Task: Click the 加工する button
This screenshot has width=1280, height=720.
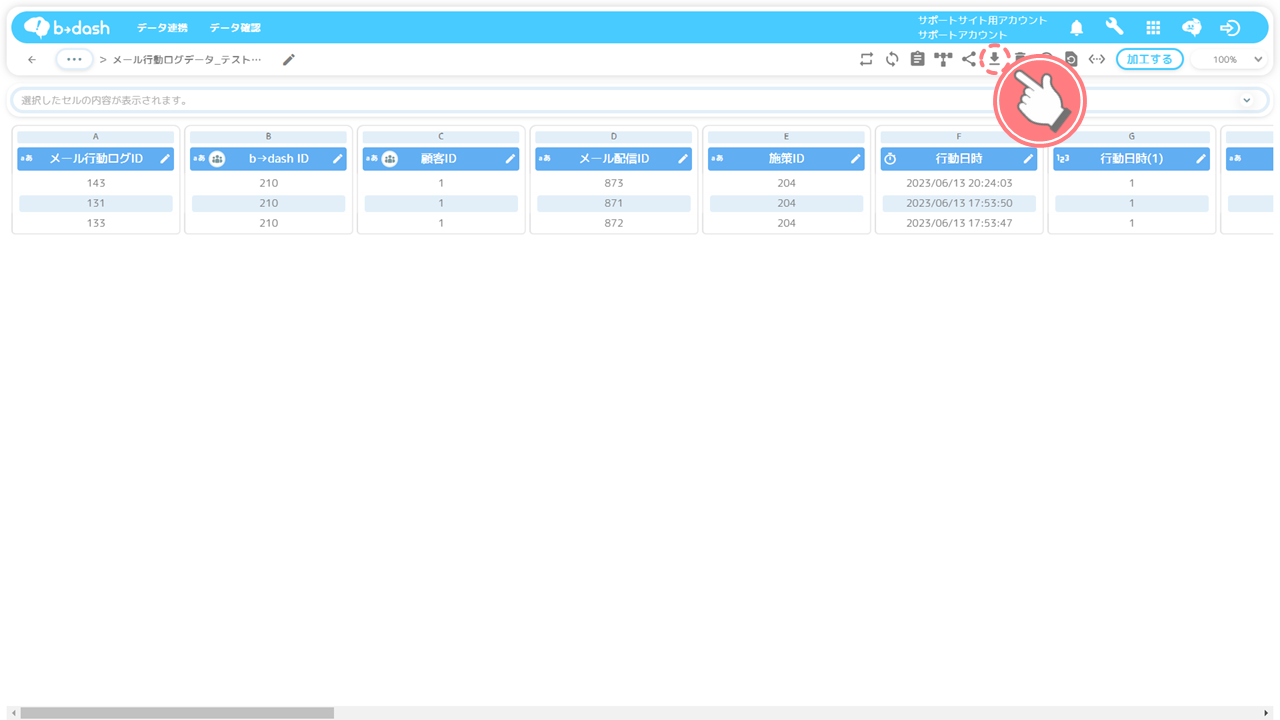Action: click(1150, 59)
